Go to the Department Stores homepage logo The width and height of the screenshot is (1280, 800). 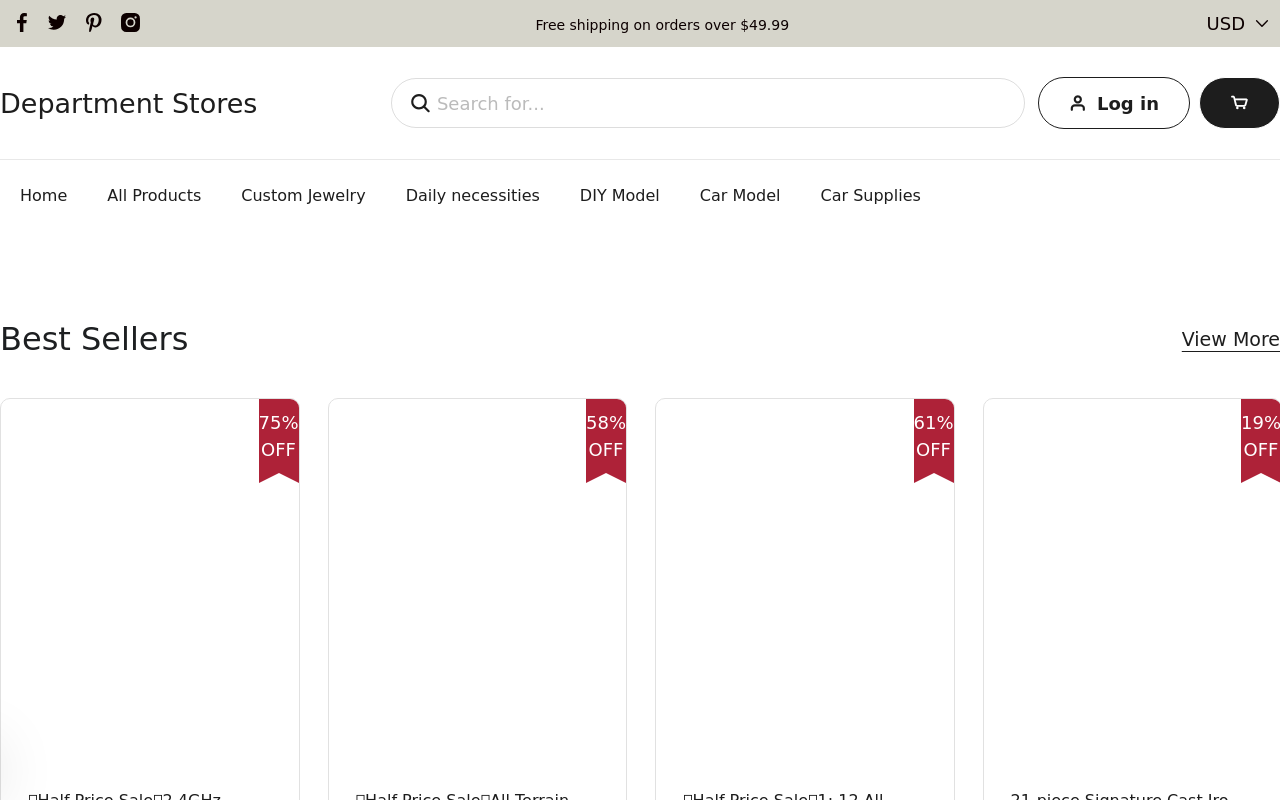[x=129, y=104]
